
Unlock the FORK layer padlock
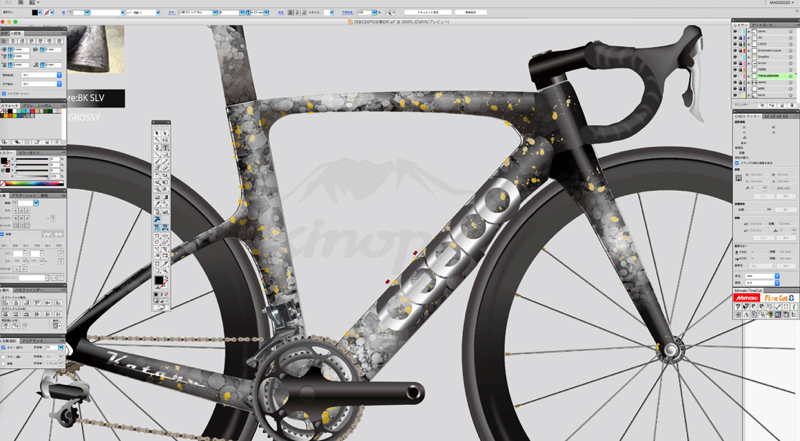[x=741, y=69]
